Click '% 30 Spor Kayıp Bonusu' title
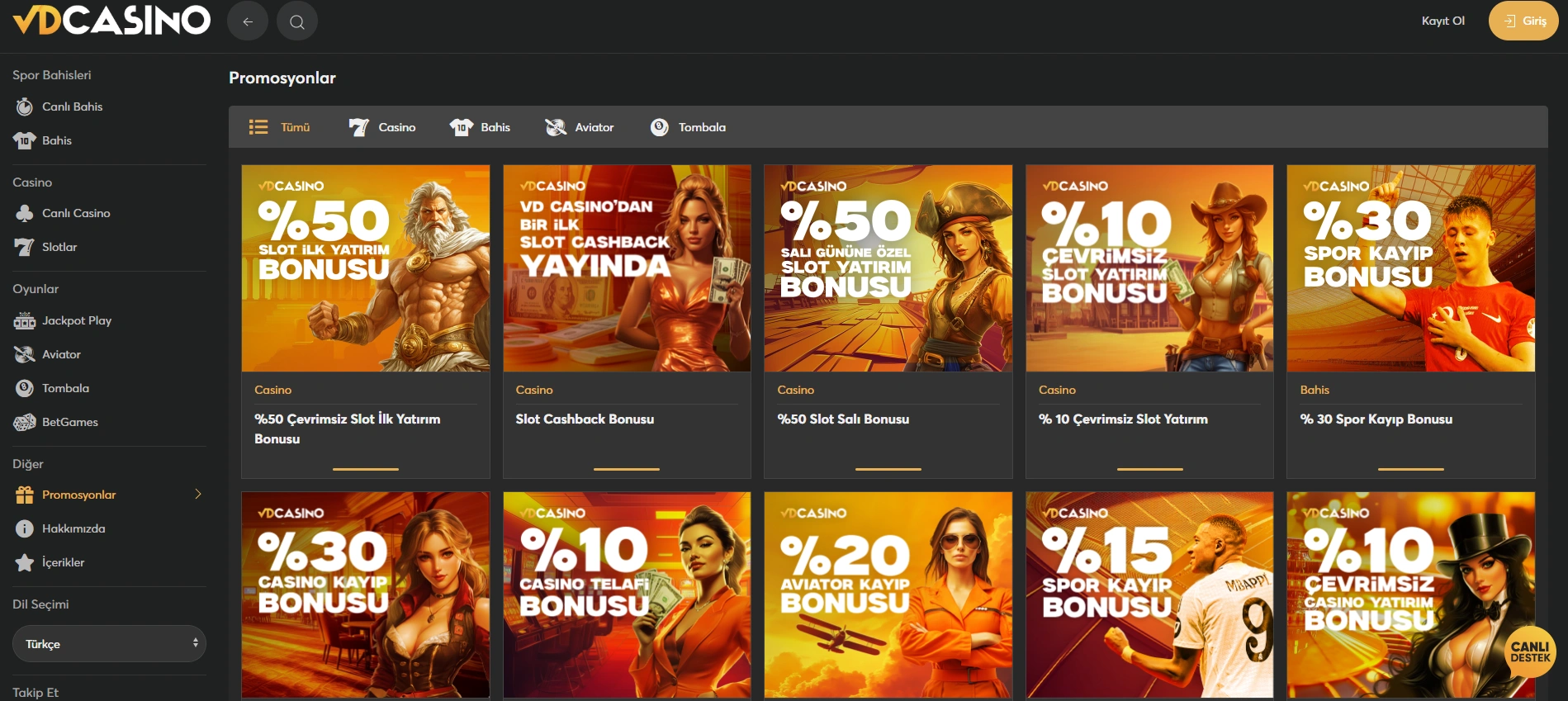 pyautogui.click(x=1376, y=419)
